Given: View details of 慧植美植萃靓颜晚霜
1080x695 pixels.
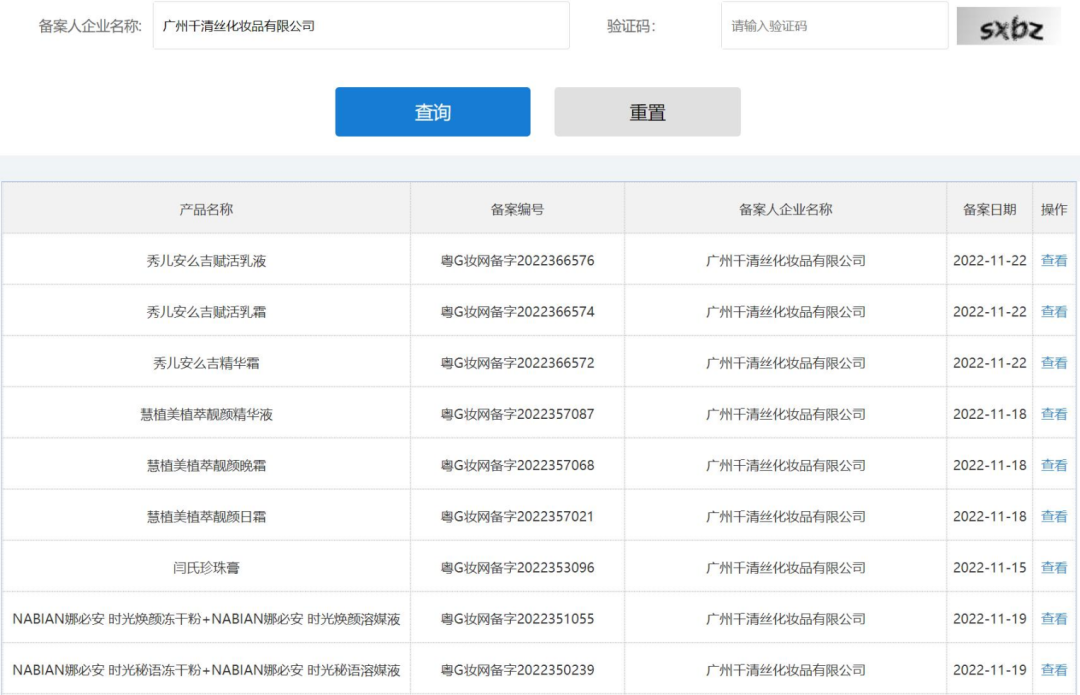Looking at the screenshot, I should (x=1054, y=465).
